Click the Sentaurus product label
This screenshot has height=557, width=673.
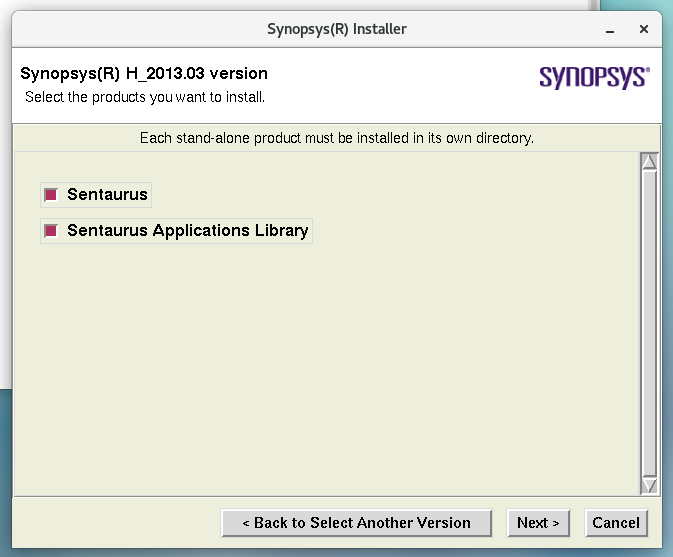tap(107, 195)
